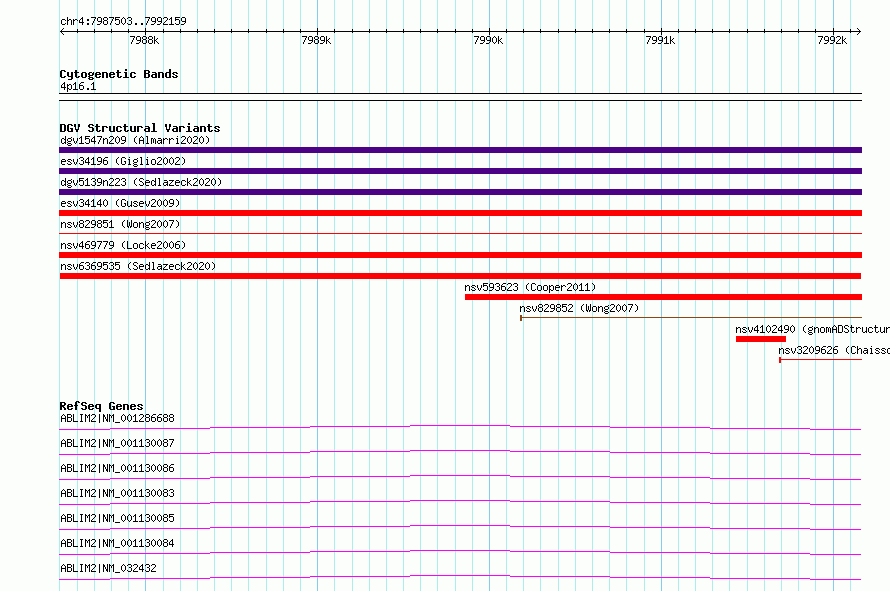Open variant nsv6369535 (Sedlazeck2020) label
Viewport: 890px width, 591px height.
138,266
